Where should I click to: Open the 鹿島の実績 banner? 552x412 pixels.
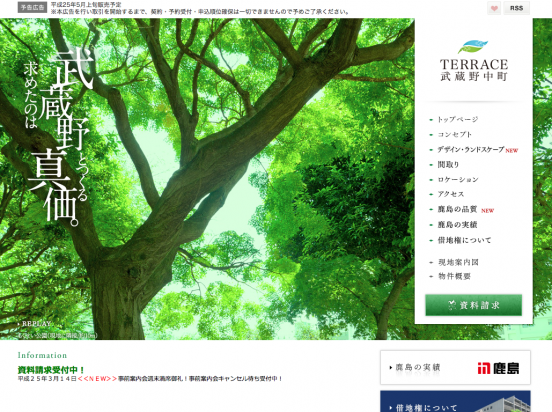(455, 367)
